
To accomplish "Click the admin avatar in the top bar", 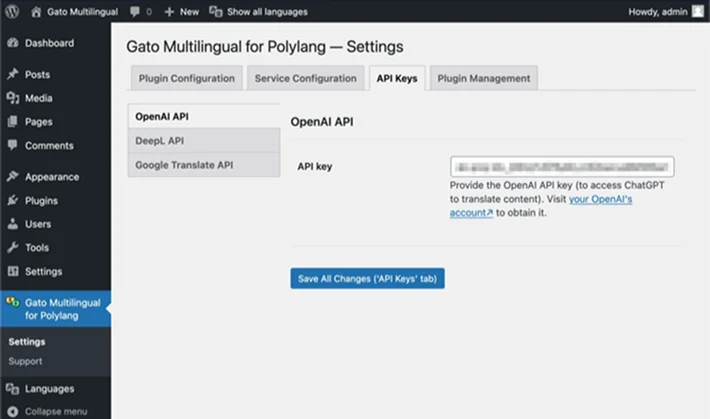I will click(x=698, y=11).
